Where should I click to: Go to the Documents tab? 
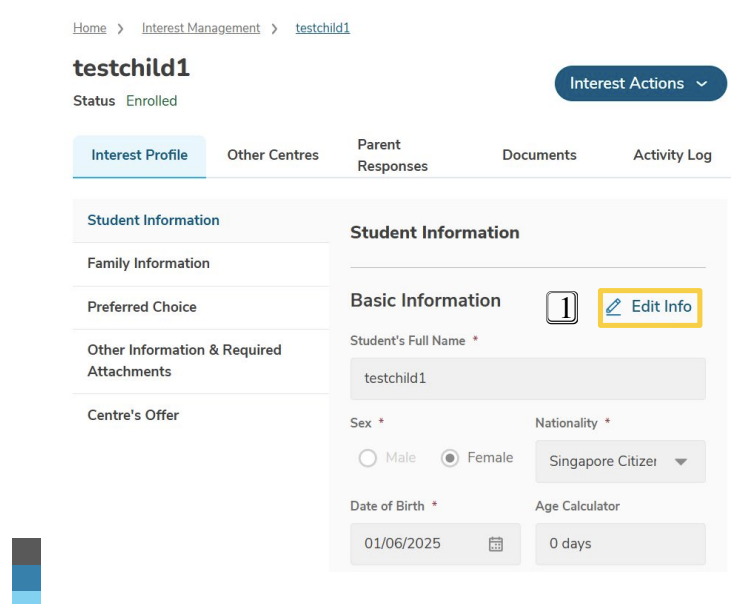pyautogui.click(x=539, y=155)
